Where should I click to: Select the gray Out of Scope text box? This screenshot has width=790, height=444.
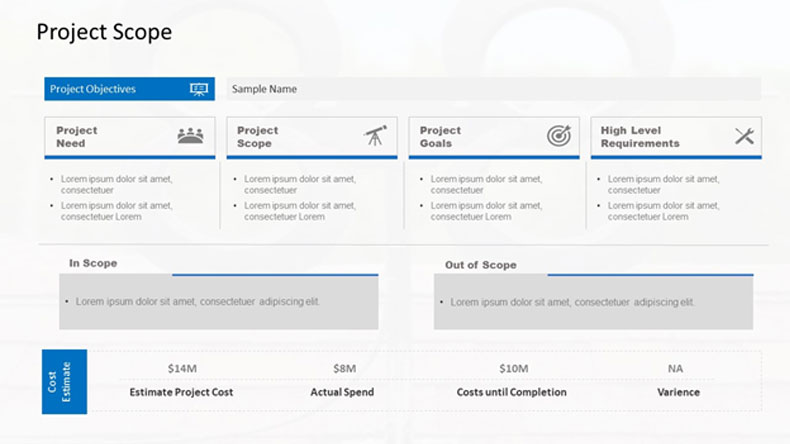594,302
